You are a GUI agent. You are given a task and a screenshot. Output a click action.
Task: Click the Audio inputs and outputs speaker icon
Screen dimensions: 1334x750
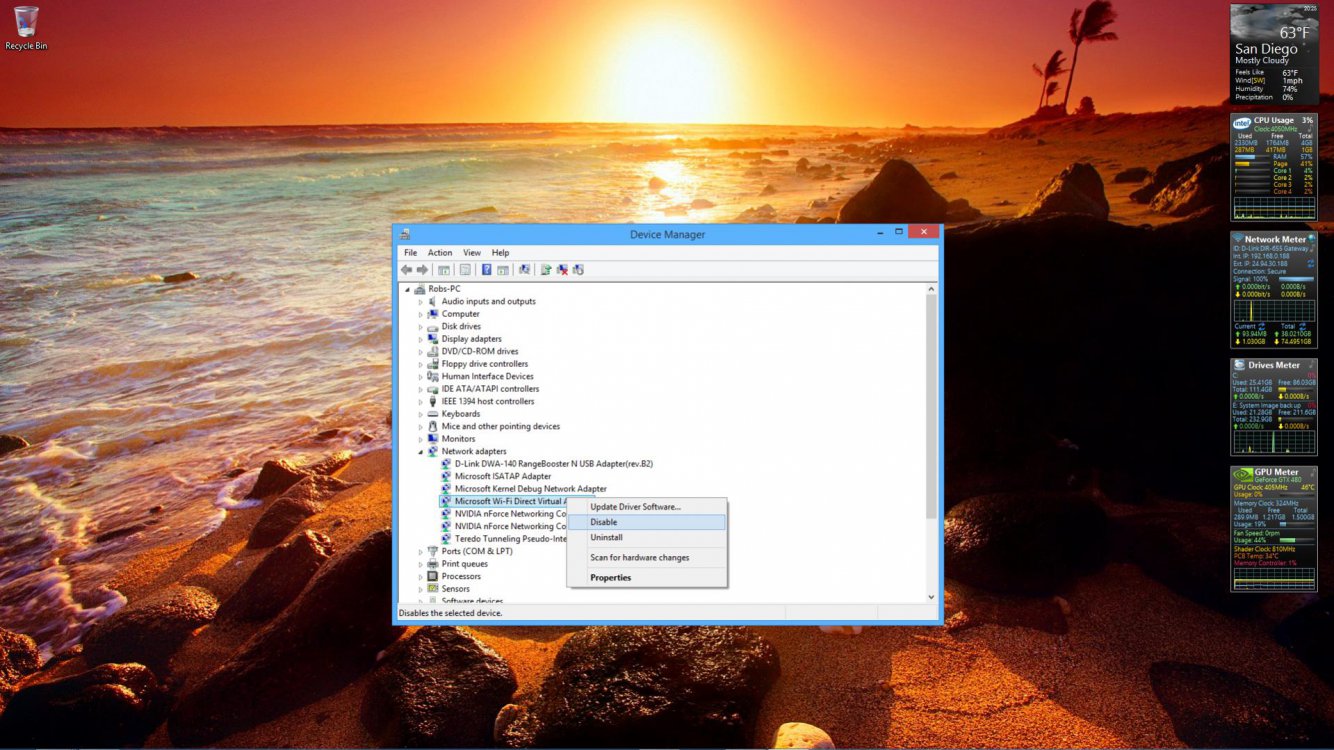click(433, 301)
